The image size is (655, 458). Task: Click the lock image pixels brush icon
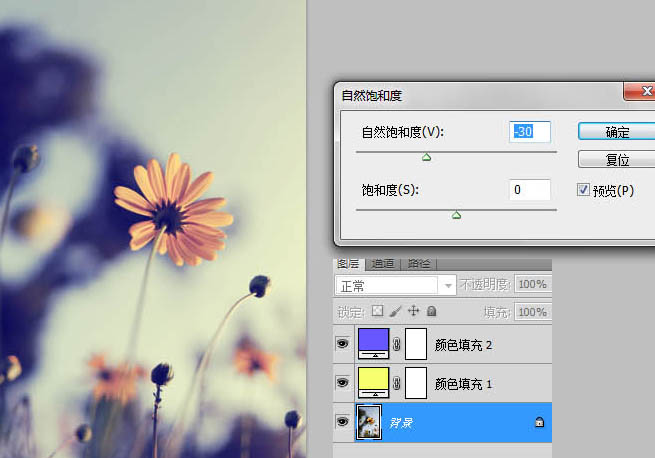(x=395, y=312)
